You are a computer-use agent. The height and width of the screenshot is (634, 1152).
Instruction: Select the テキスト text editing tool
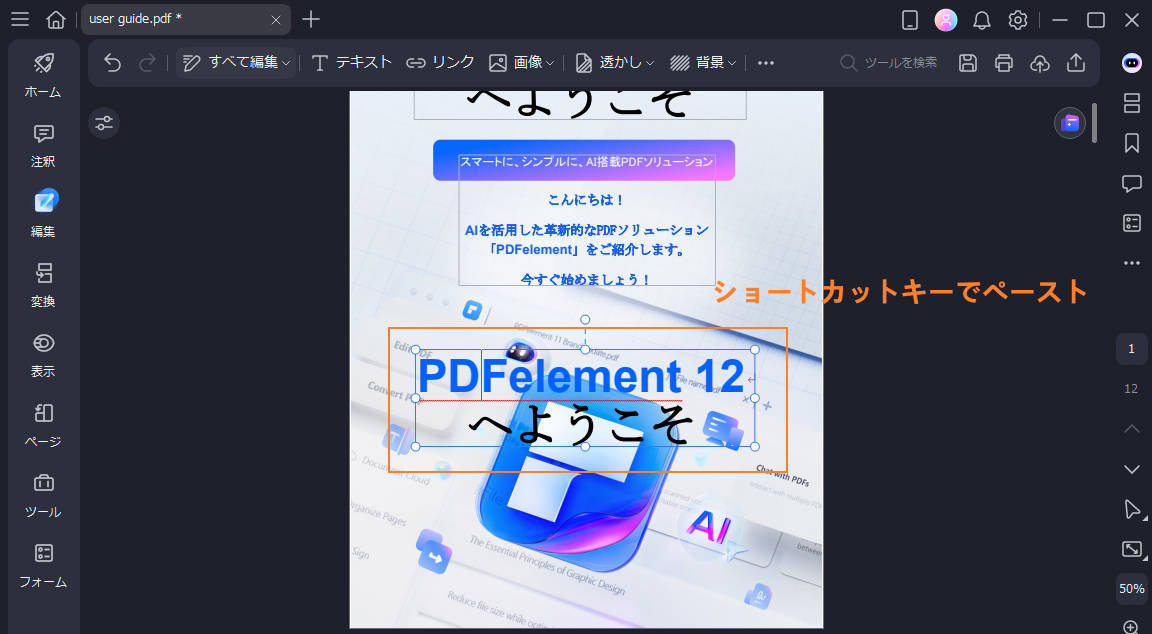(x=350, y=62)
